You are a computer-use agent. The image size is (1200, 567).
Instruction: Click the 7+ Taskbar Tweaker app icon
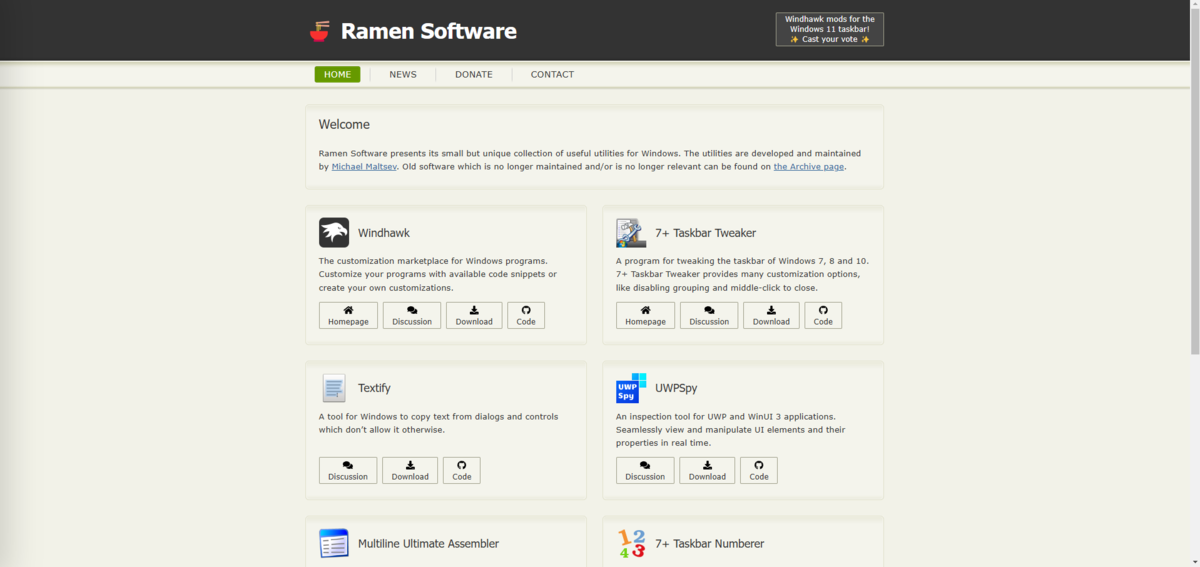pos(631,233)
